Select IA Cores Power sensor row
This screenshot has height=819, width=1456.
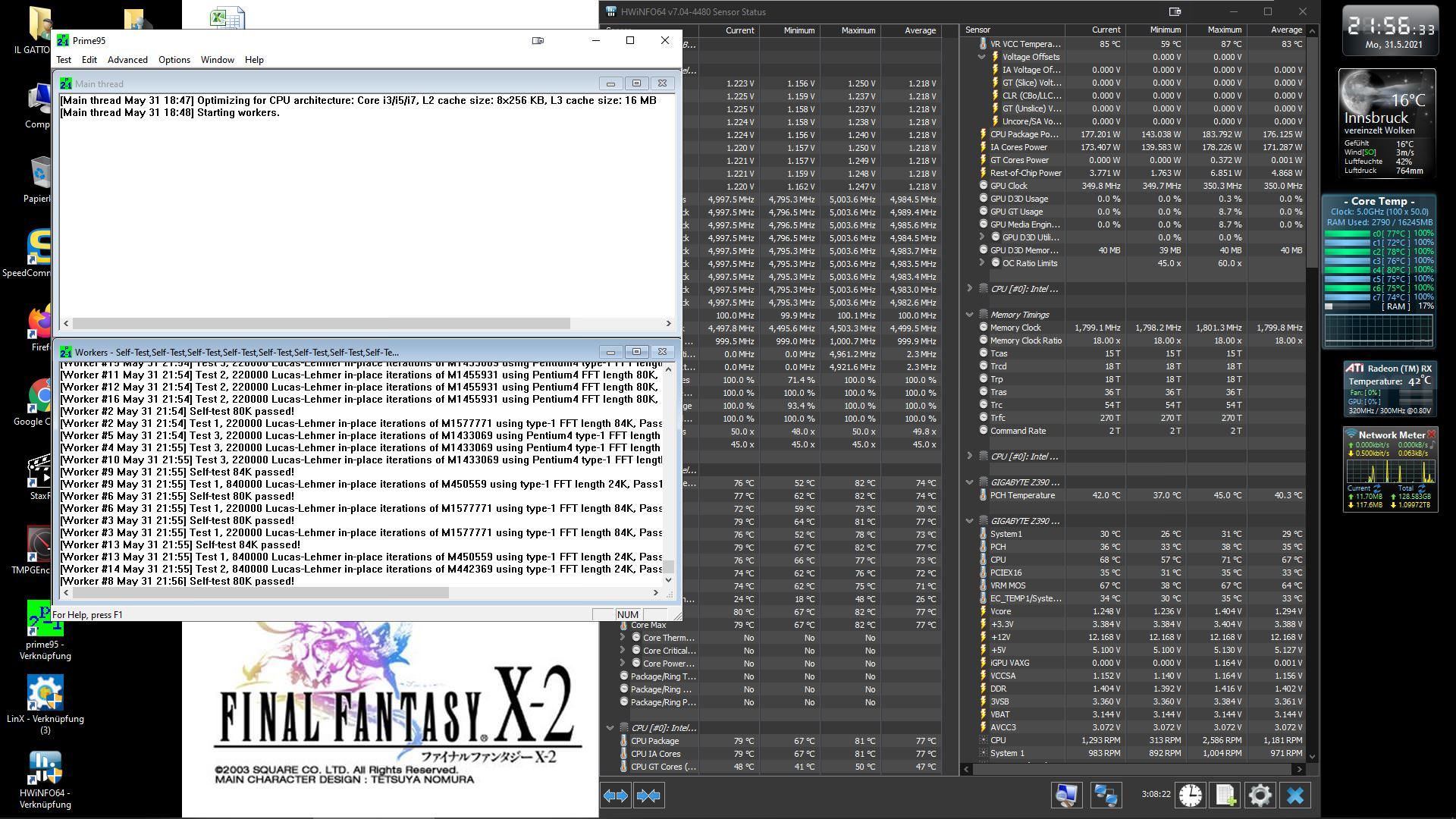click(1134, 147)
